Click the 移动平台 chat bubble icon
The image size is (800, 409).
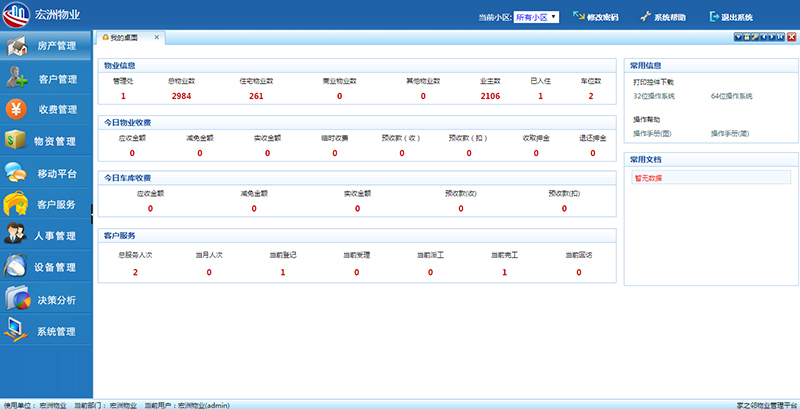point(15,173)
